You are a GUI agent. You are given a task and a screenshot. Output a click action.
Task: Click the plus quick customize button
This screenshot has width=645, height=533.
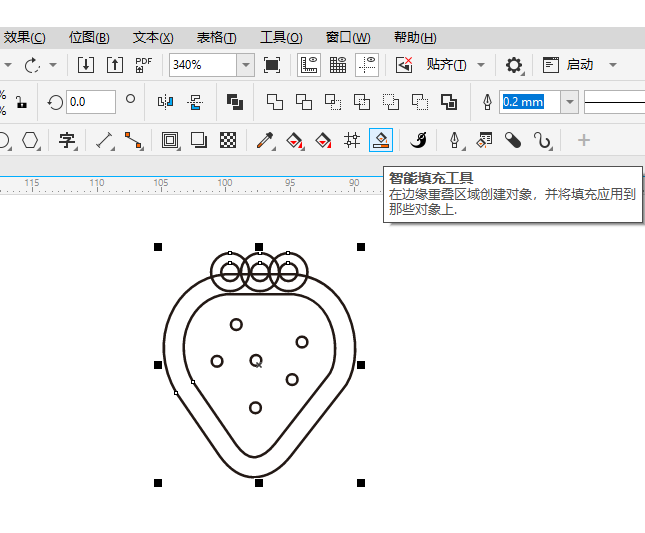[584, 141]
